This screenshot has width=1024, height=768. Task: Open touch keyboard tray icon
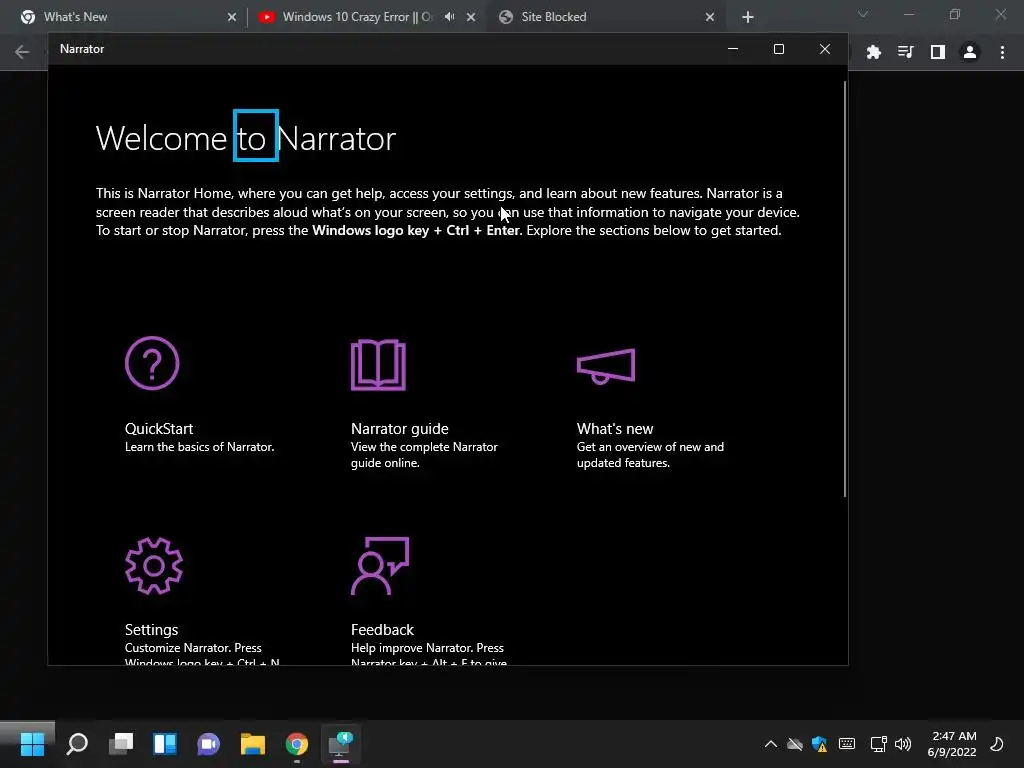(x=847, y=744)
